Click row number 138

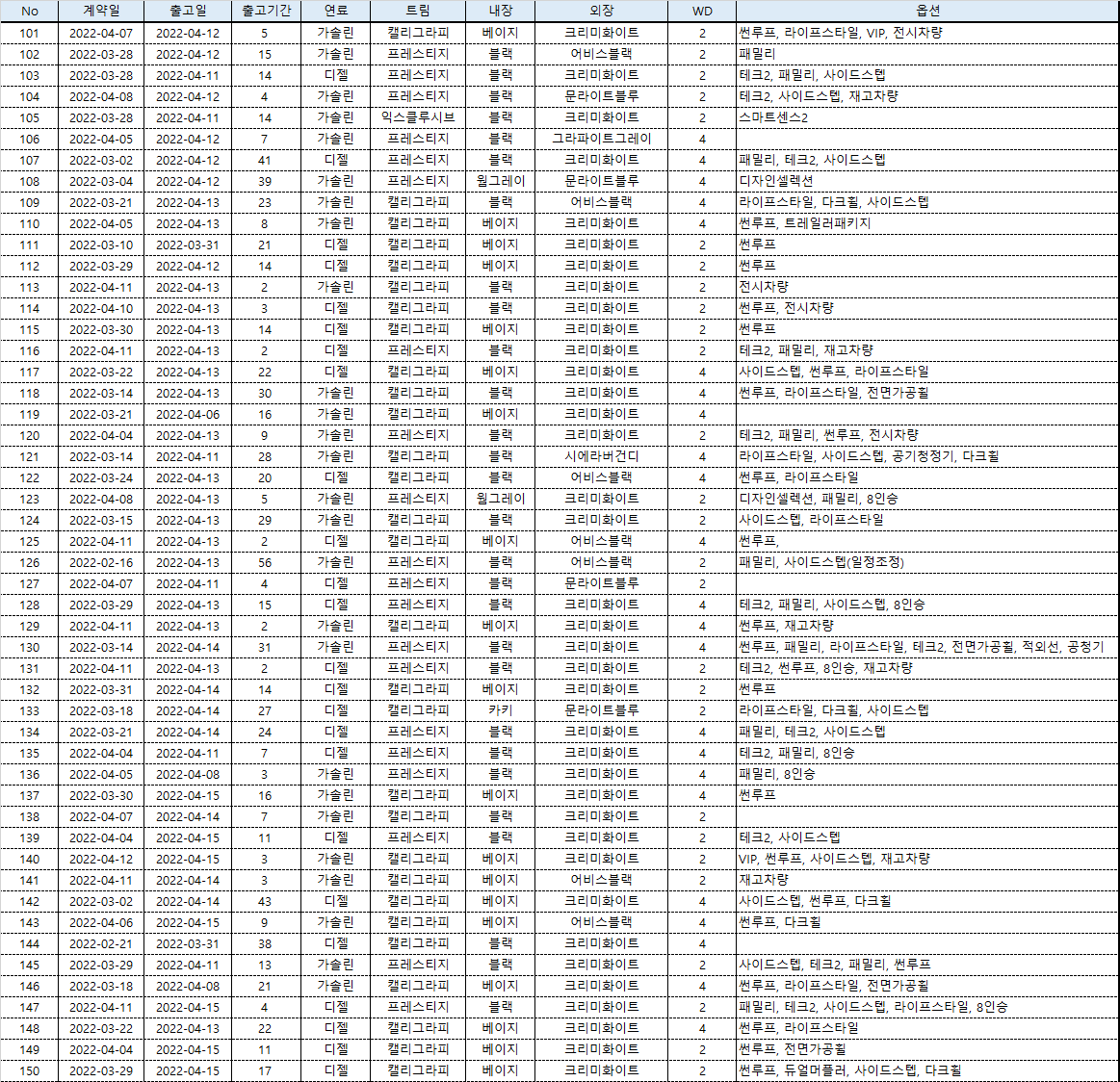point(29,816)
